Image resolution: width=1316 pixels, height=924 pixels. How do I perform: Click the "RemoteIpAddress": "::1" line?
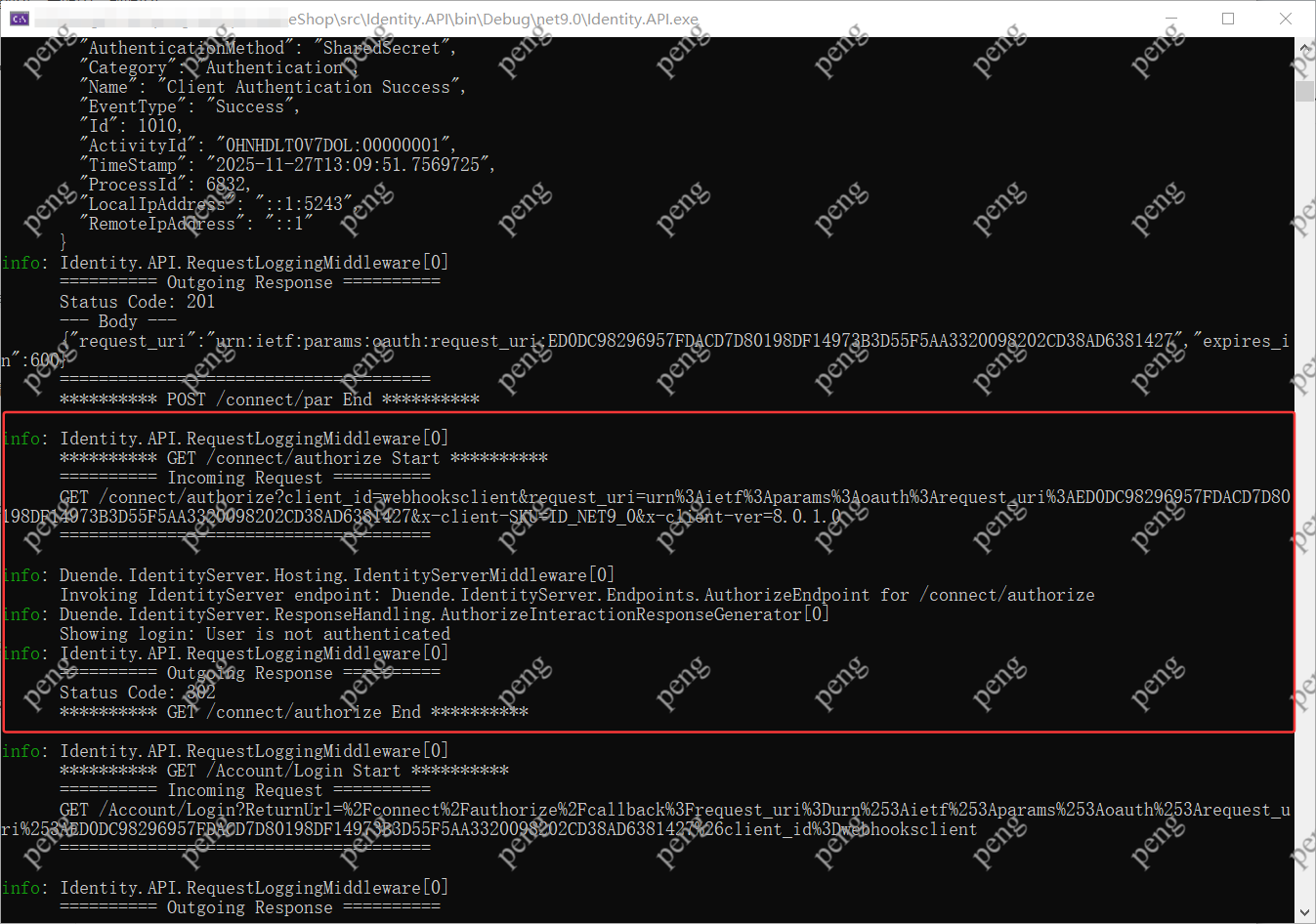(196, 224)
